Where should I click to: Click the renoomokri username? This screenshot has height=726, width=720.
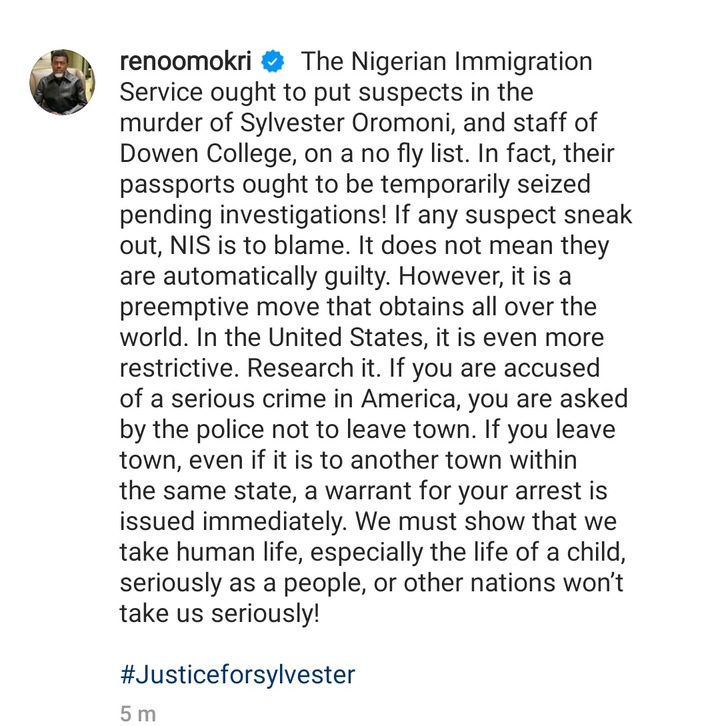[186, 62]
